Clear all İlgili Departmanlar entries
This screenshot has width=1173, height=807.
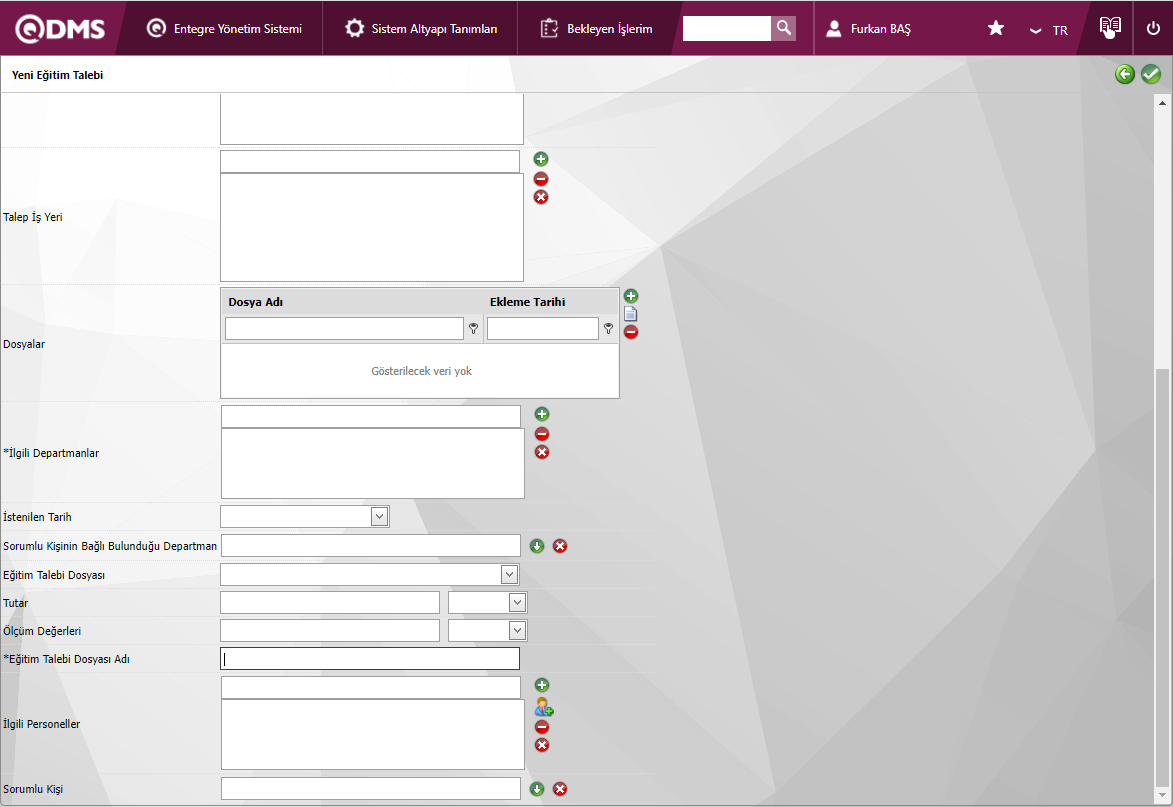tap(542, 452)
